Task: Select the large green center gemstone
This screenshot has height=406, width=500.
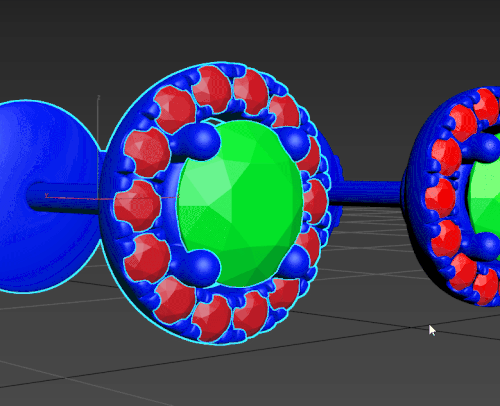Action: [x=240, y=203]
